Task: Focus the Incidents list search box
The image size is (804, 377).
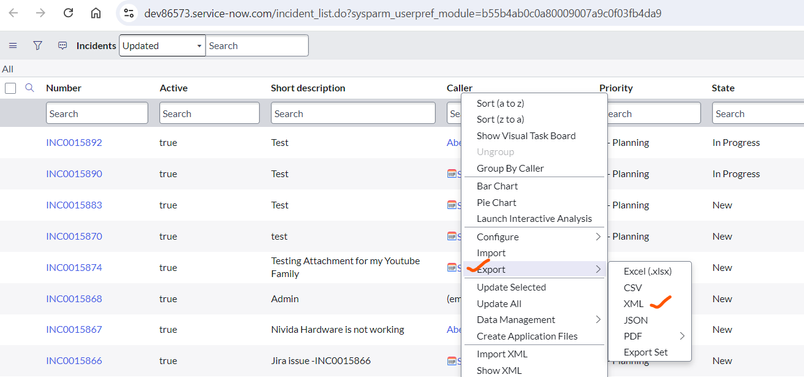Action: (257, 46)
